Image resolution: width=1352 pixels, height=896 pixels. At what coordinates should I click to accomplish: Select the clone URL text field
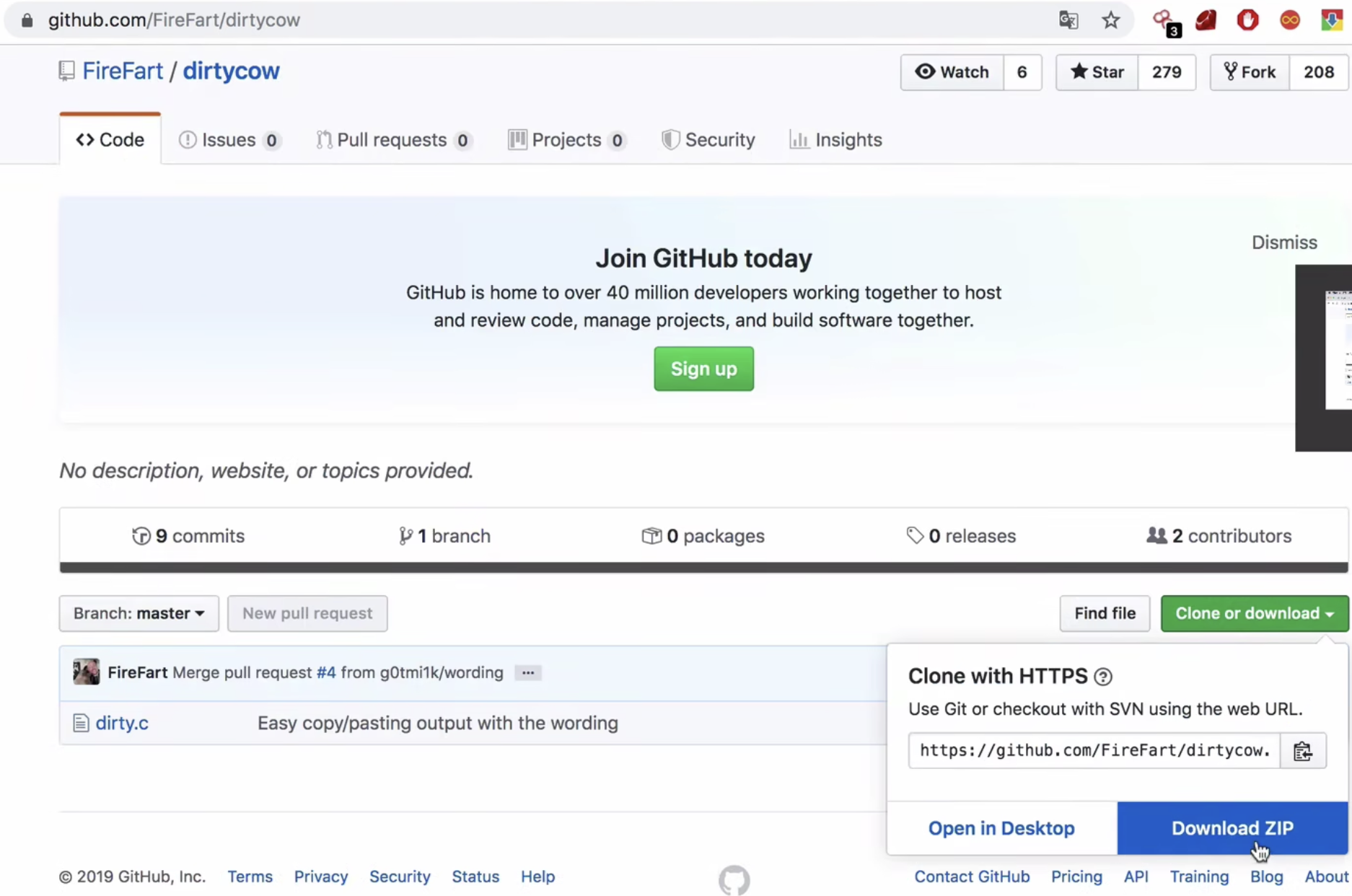pos(1094,751)
